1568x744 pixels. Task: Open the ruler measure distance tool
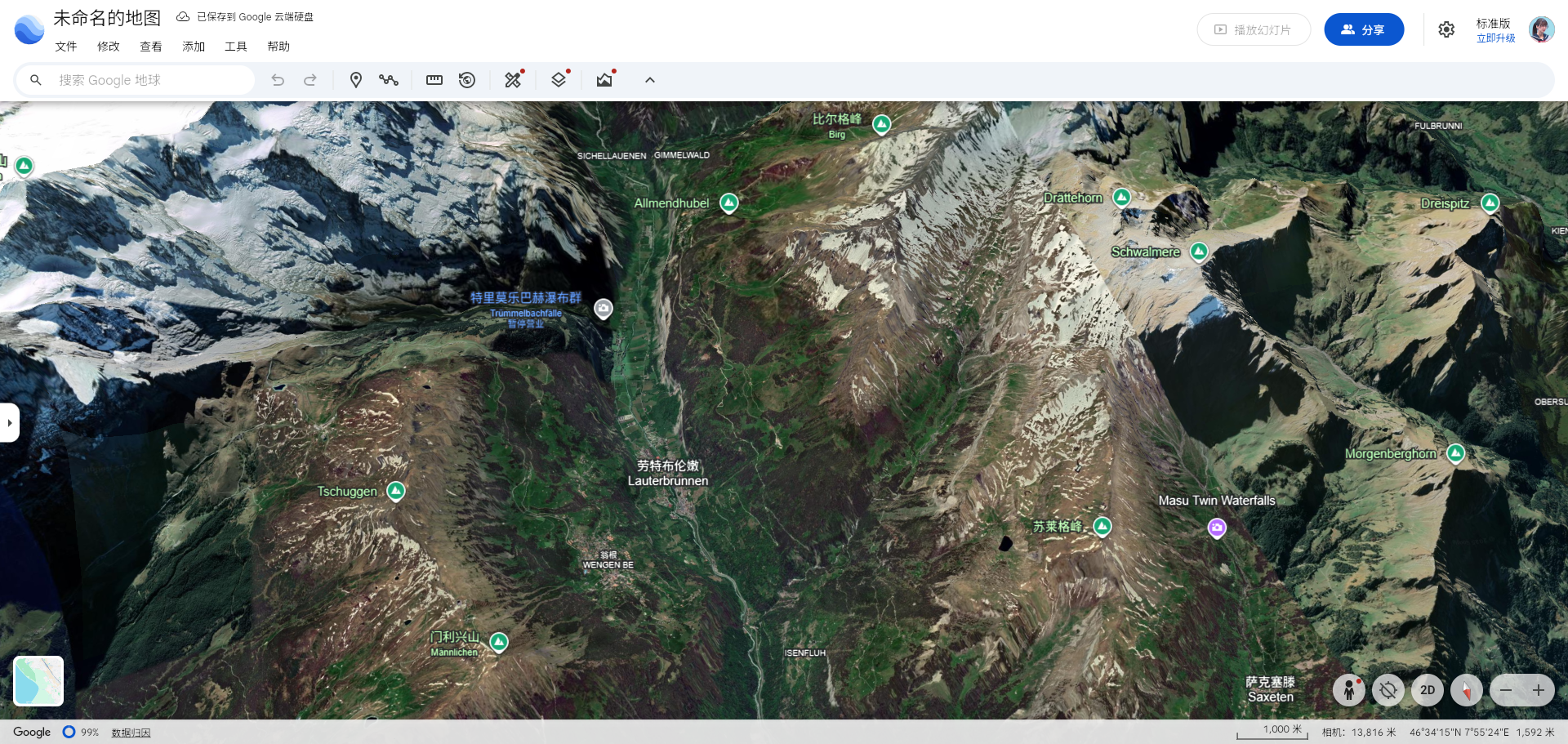coord(434,80)
